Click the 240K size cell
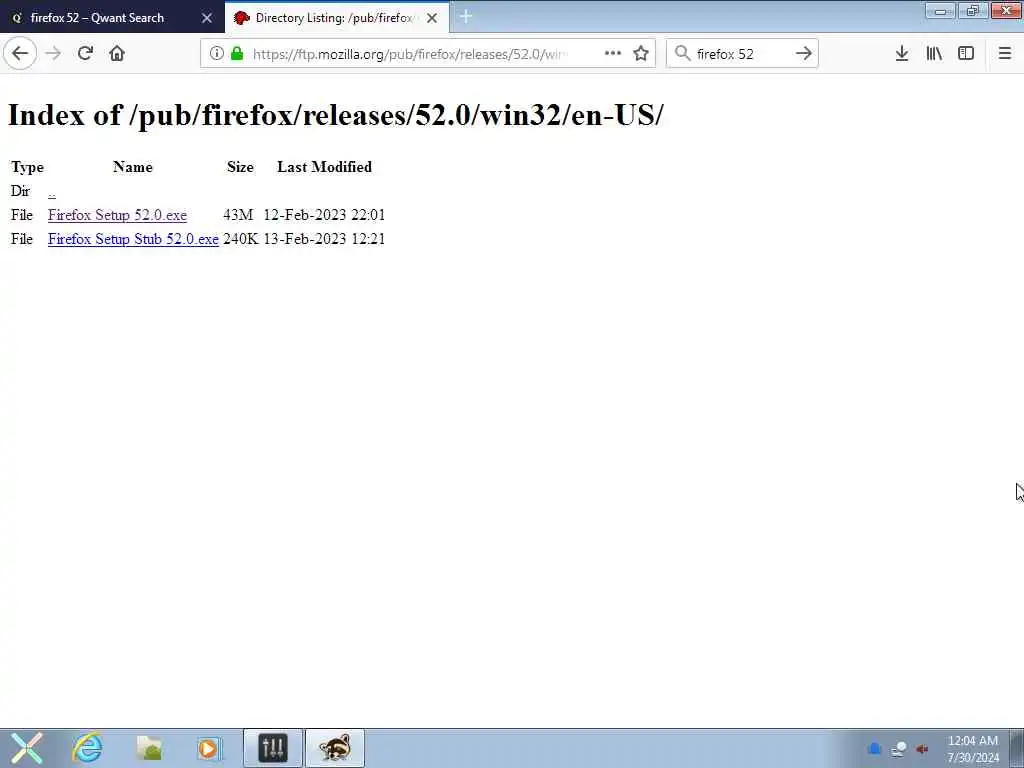The height and width of the screenshot is (768, 1024). [241, 239]
